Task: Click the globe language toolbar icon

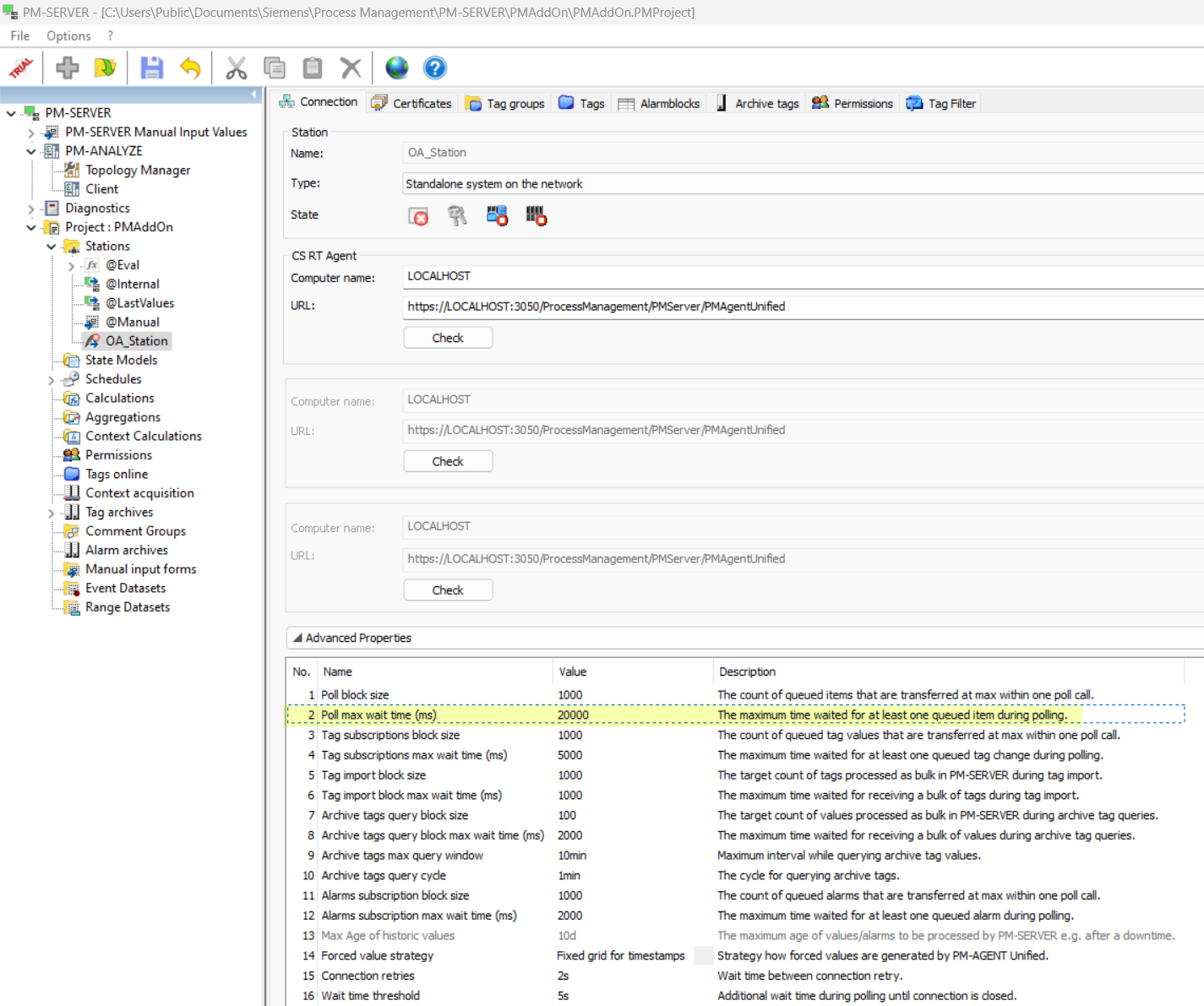Action: [396, 68]
